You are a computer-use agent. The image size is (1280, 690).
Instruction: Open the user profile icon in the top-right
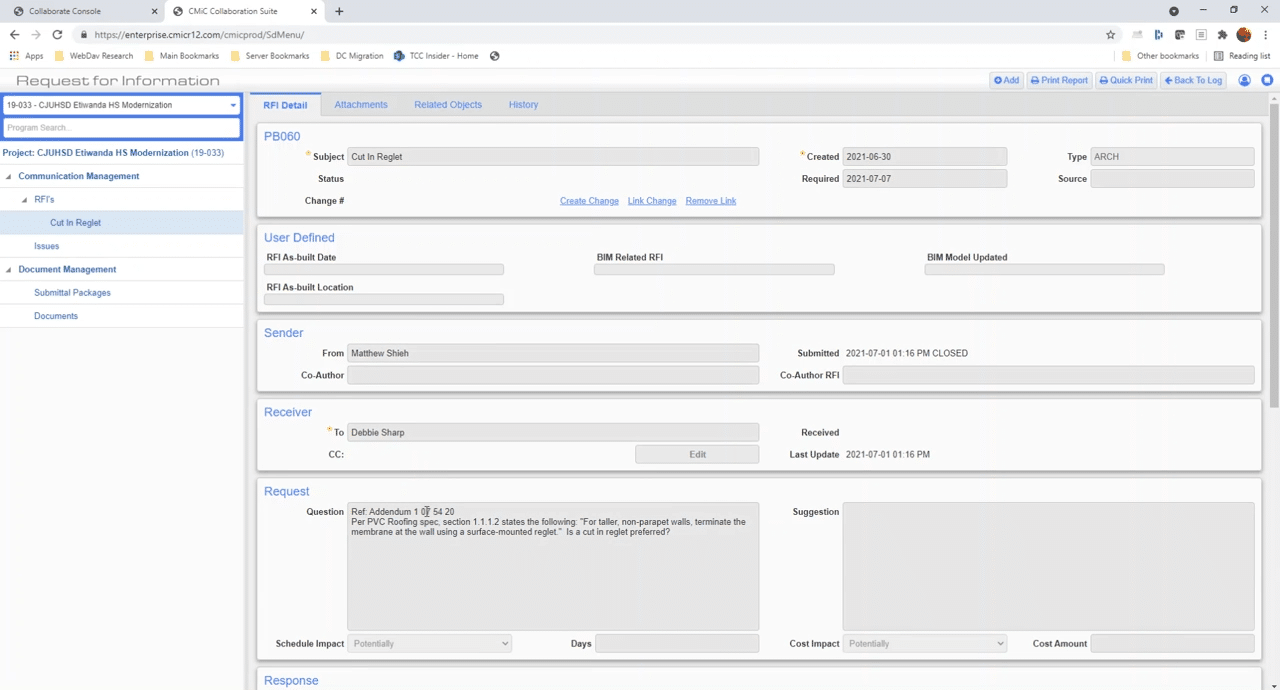point(1243,80)
